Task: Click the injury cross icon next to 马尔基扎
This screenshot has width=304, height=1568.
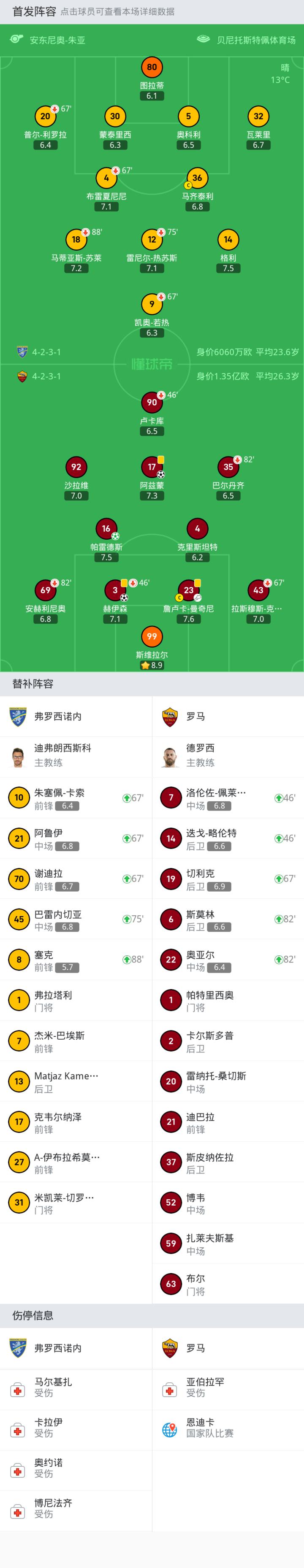Action: 18,1391
